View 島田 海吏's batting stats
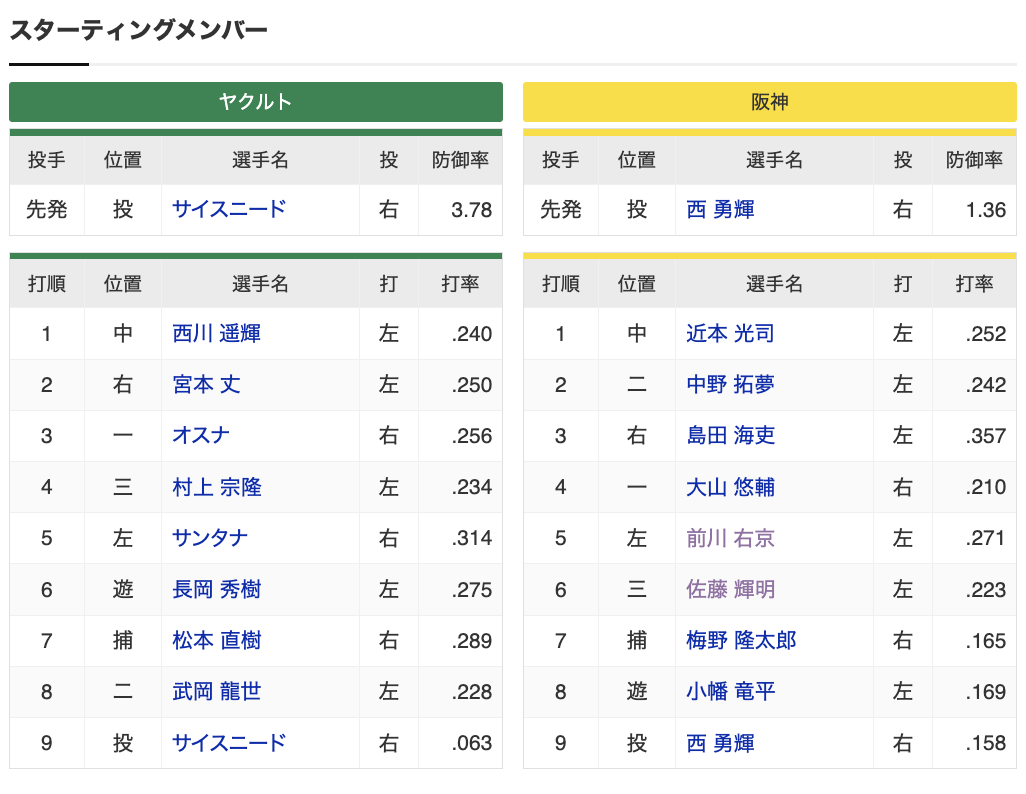 click(x=728, y=436)
